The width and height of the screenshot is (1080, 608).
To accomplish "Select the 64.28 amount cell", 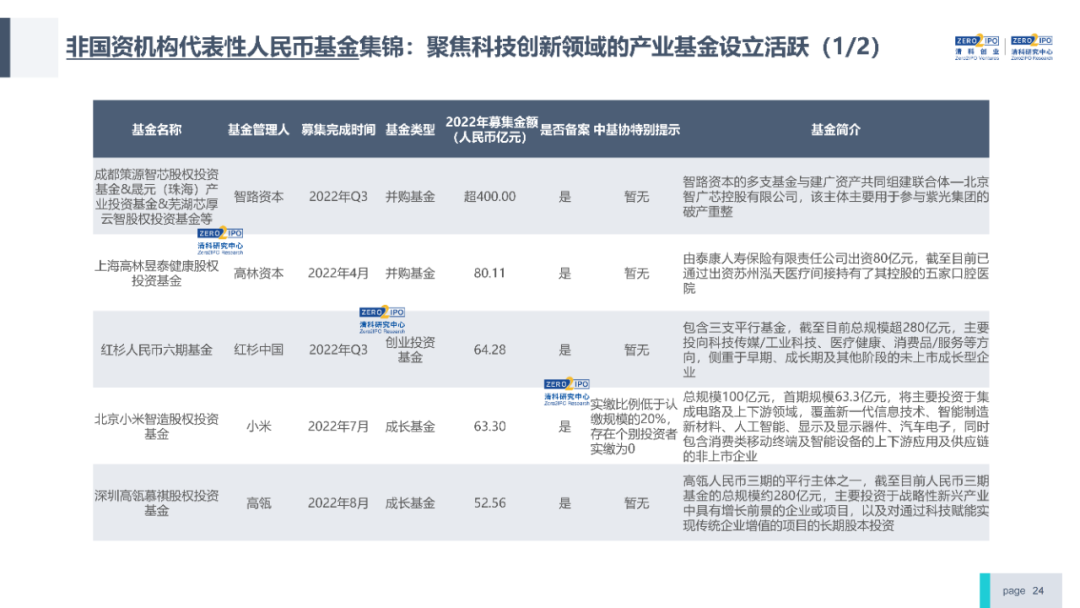I will [x=490, y=350].
